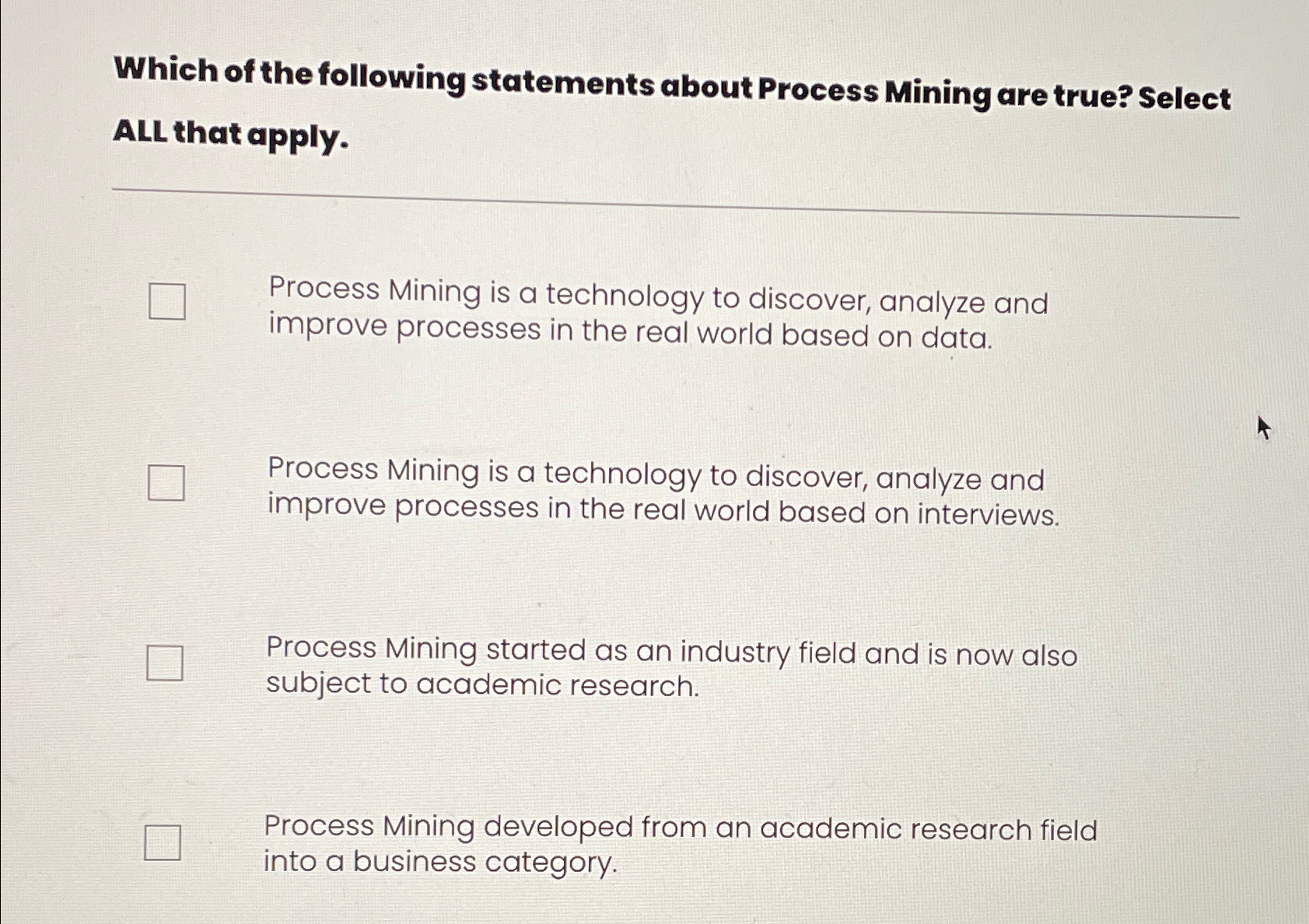Viewport: 1309px width, 924px height.
Task: Check the second checkbox about interview-based discovery
Action: [166, 482]
